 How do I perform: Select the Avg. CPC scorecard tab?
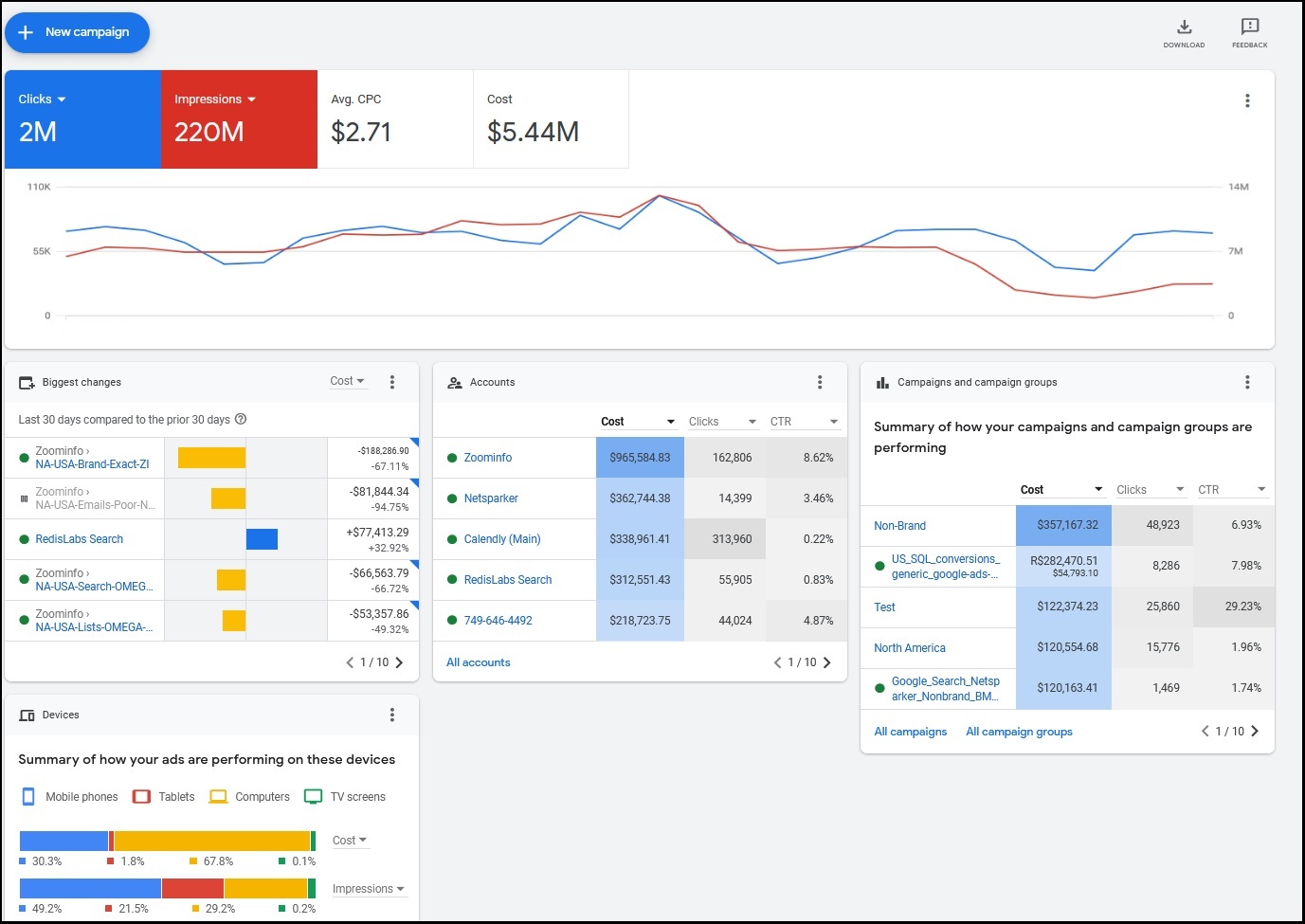coord(395,119)
